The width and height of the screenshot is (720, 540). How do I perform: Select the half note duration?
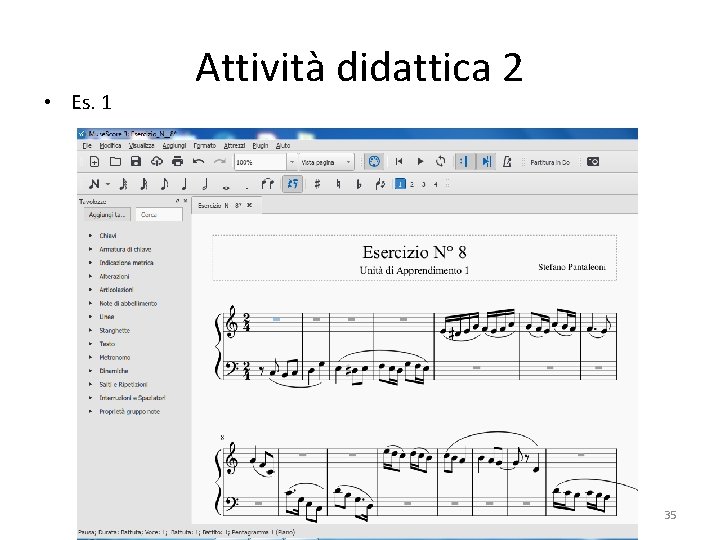pyautogui.click(x=205, y=185)
